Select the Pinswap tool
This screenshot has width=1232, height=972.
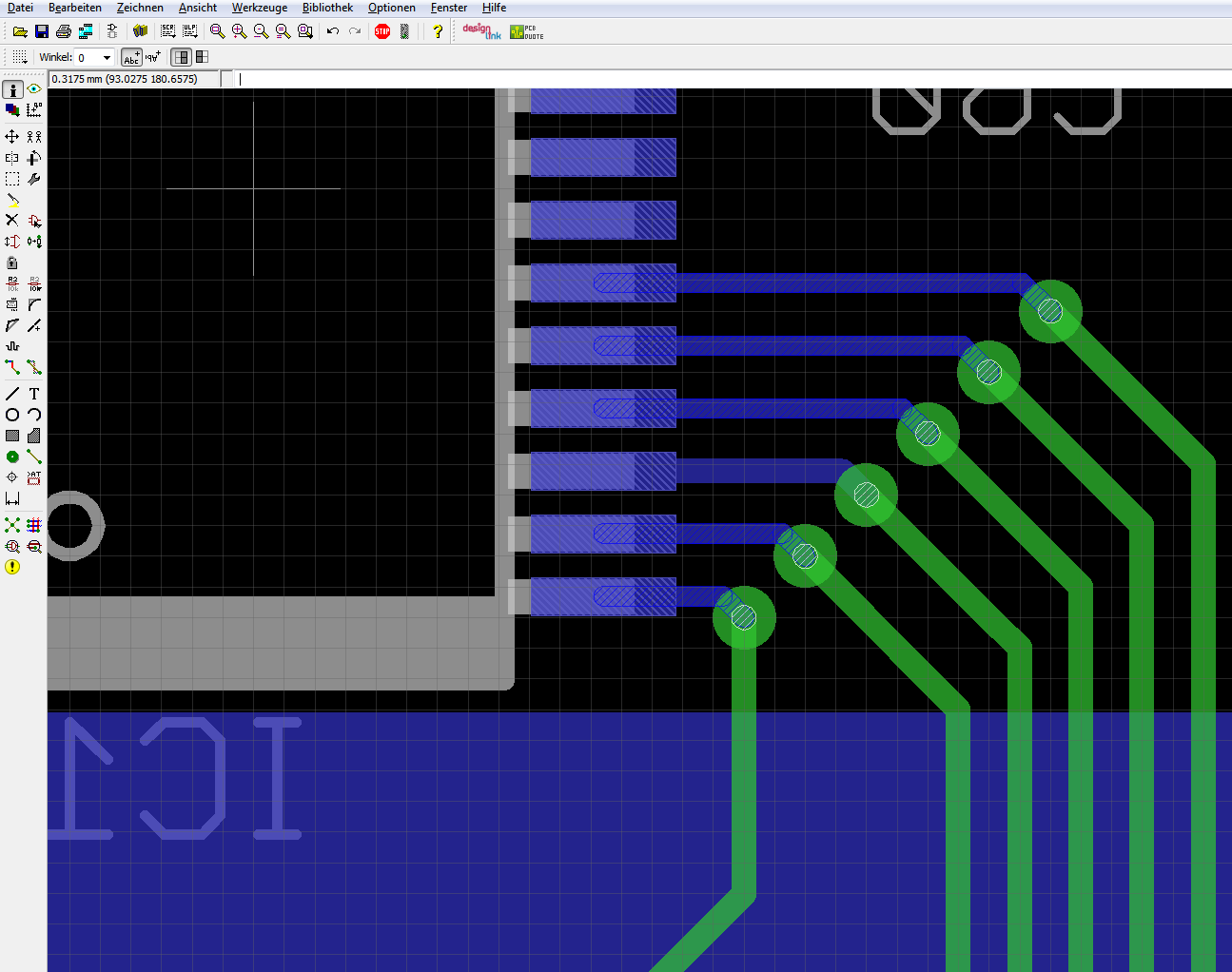[12, 242]
